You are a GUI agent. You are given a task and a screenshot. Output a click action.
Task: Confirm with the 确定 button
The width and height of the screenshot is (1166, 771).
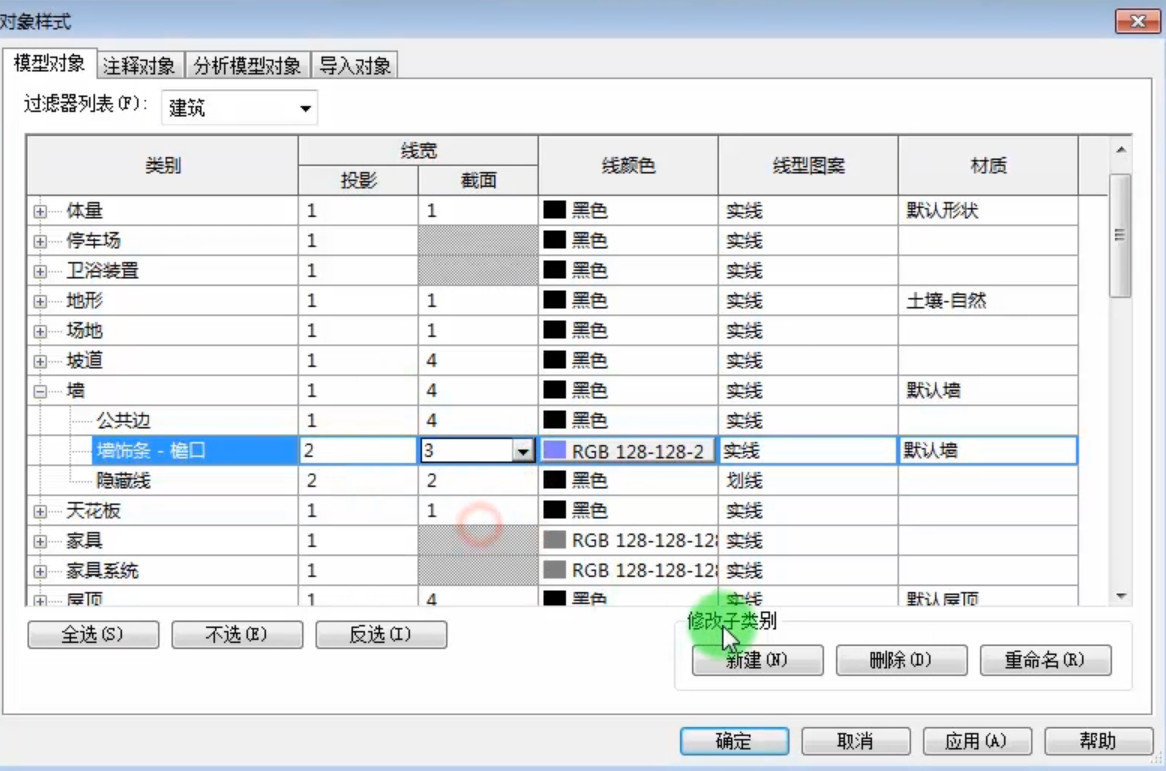(x=734, y=741)
